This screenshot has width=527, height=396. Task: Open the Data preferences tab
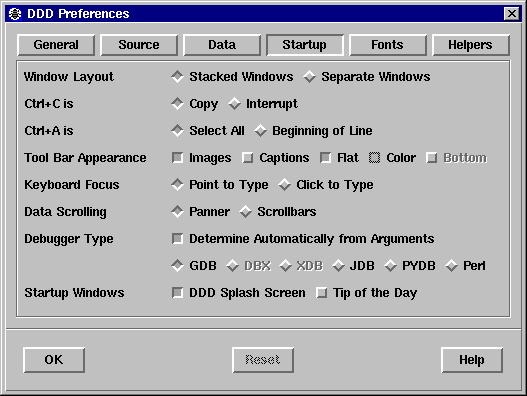pos(222,45)
